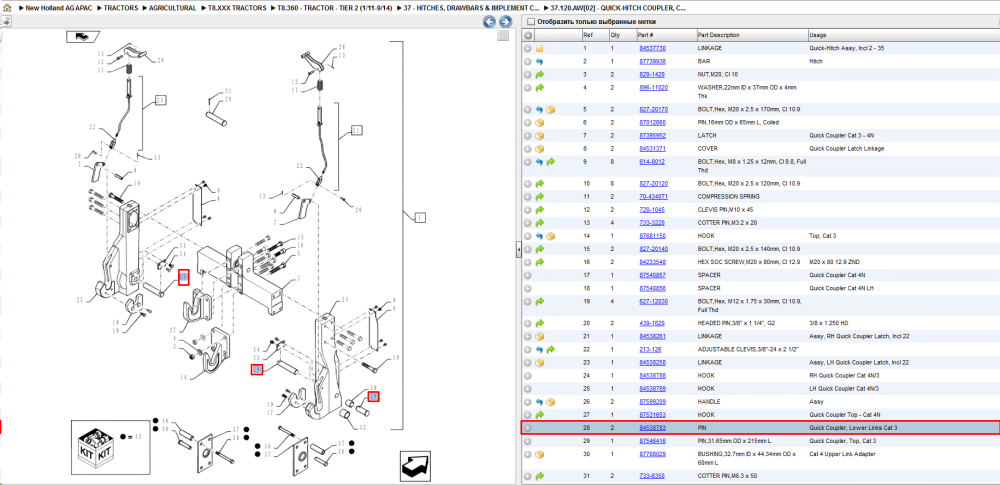The image size is (1000, 485).
Task: Click the pin icon at the panel's top-left
Action: click(x=5, y=21)
